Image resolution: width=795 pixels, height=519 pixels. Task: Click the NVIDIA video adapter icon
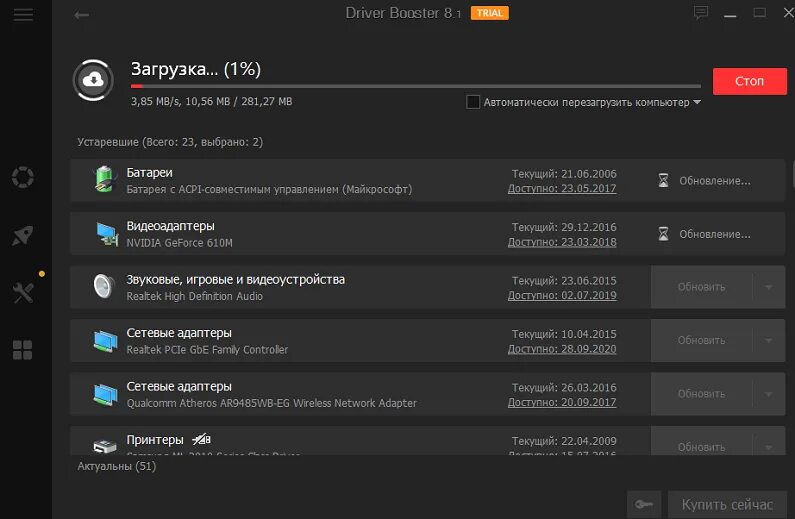pyautogui.click(x=107, y=234)
